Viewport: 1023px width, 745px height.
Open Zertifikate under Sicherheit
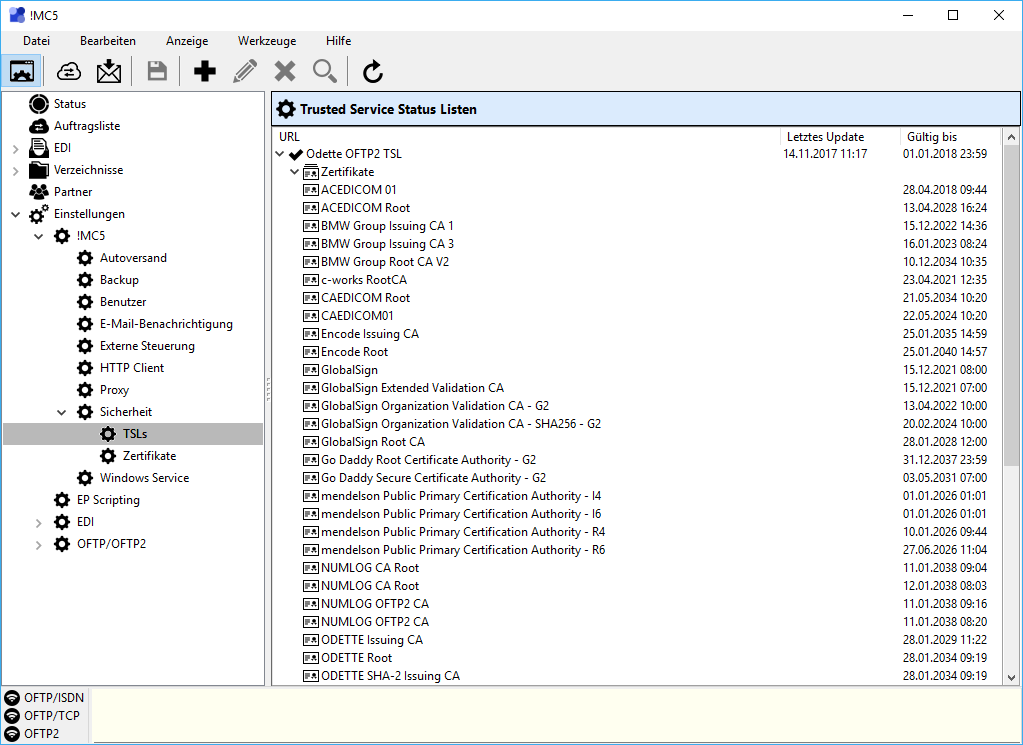click(149, 456)
